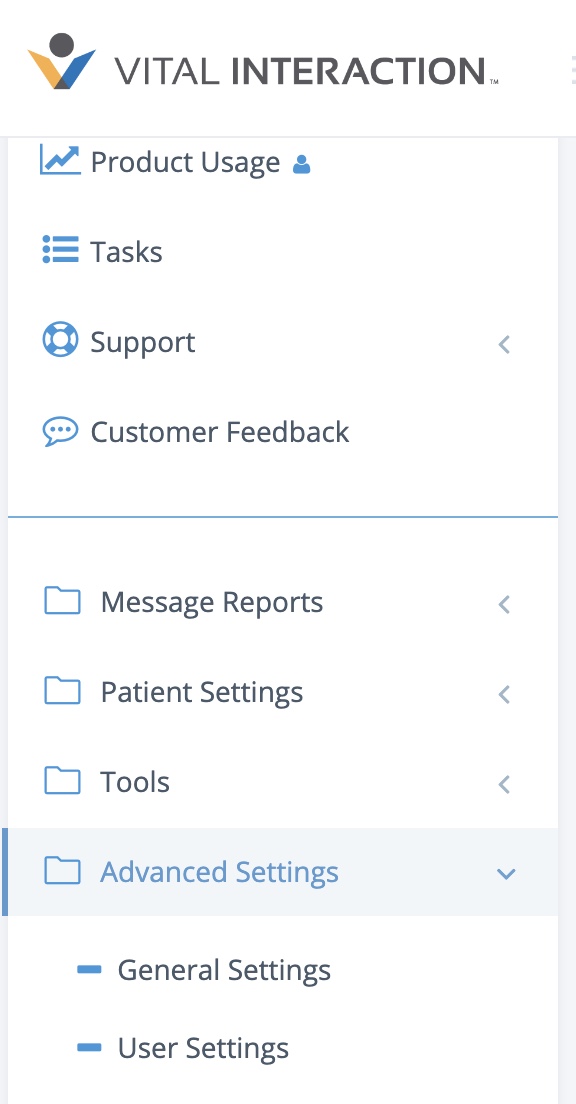Select the Tasks list icon
Screen dimensions: 576x1104
click(x=59, y=251)
